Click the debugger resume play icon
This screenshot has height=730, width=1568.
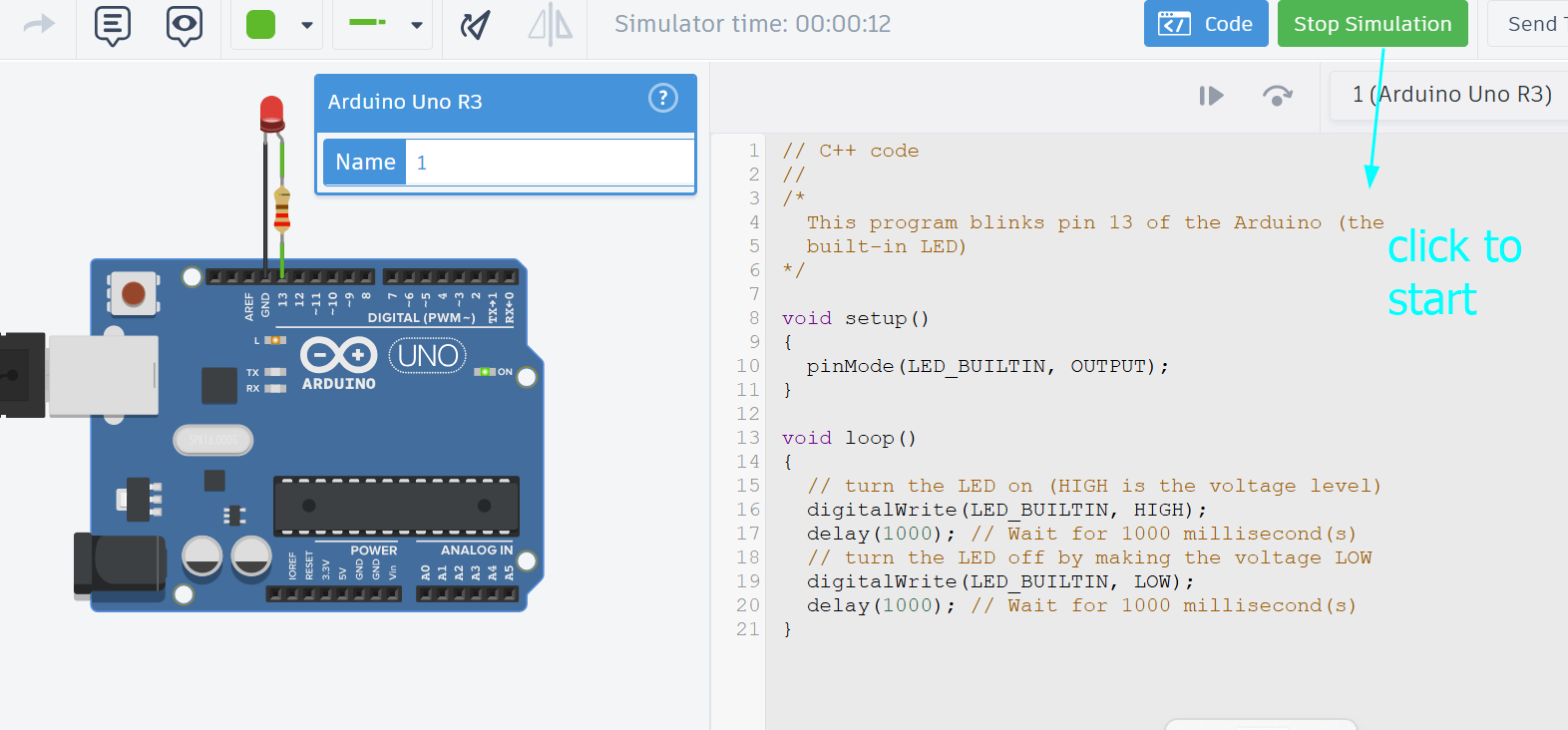[1211, 96]
